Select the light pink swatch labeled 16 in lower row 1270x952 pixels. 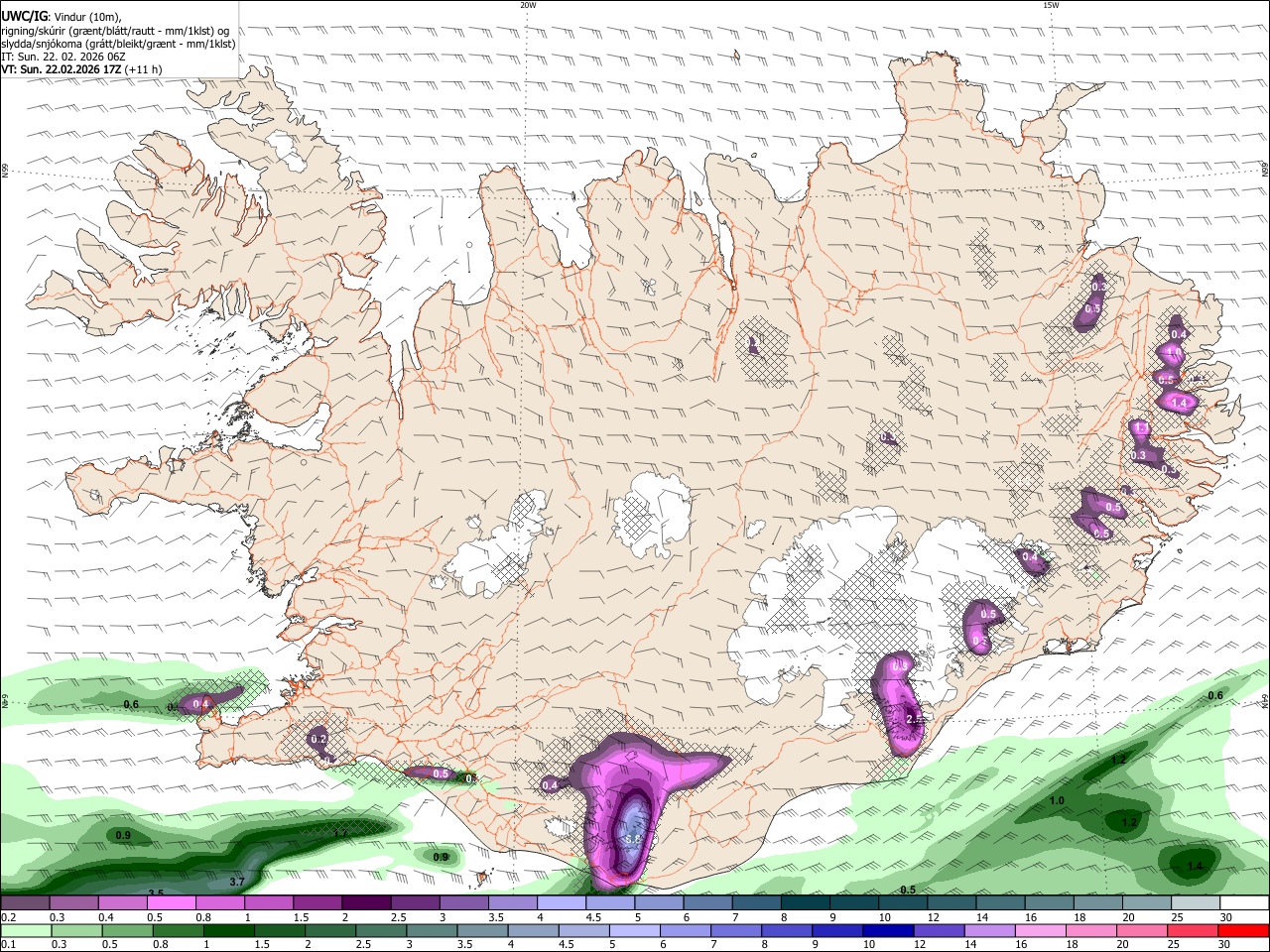[1042, 931]
